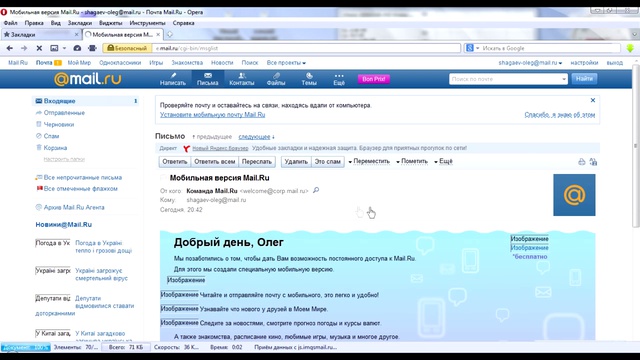Search sender with magnifier icon by address

click(x=316, y=190)
